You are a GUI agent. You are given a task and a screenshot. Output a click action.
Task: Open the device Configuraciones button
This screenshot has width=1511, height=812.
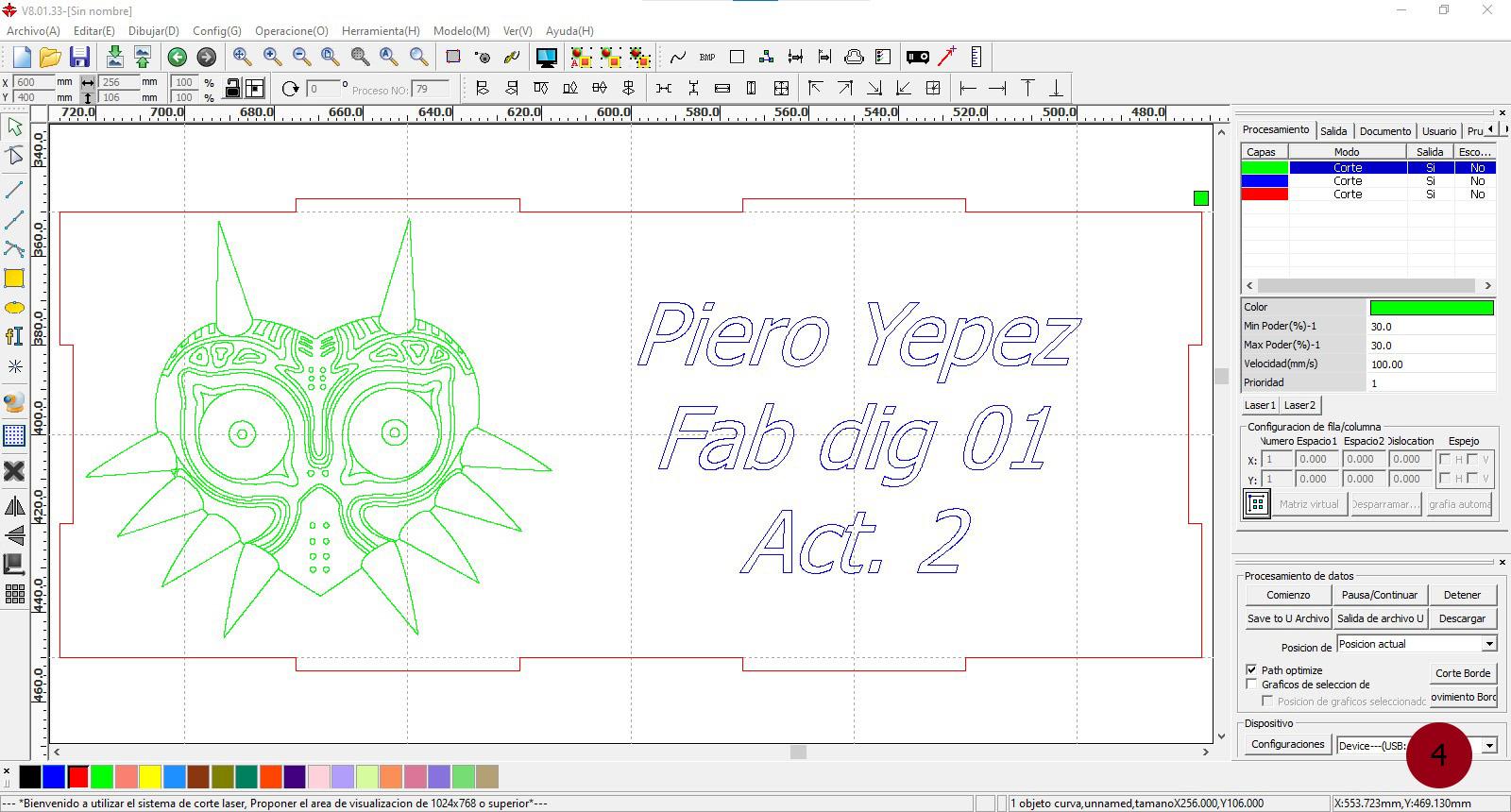tap(1288, 744)
